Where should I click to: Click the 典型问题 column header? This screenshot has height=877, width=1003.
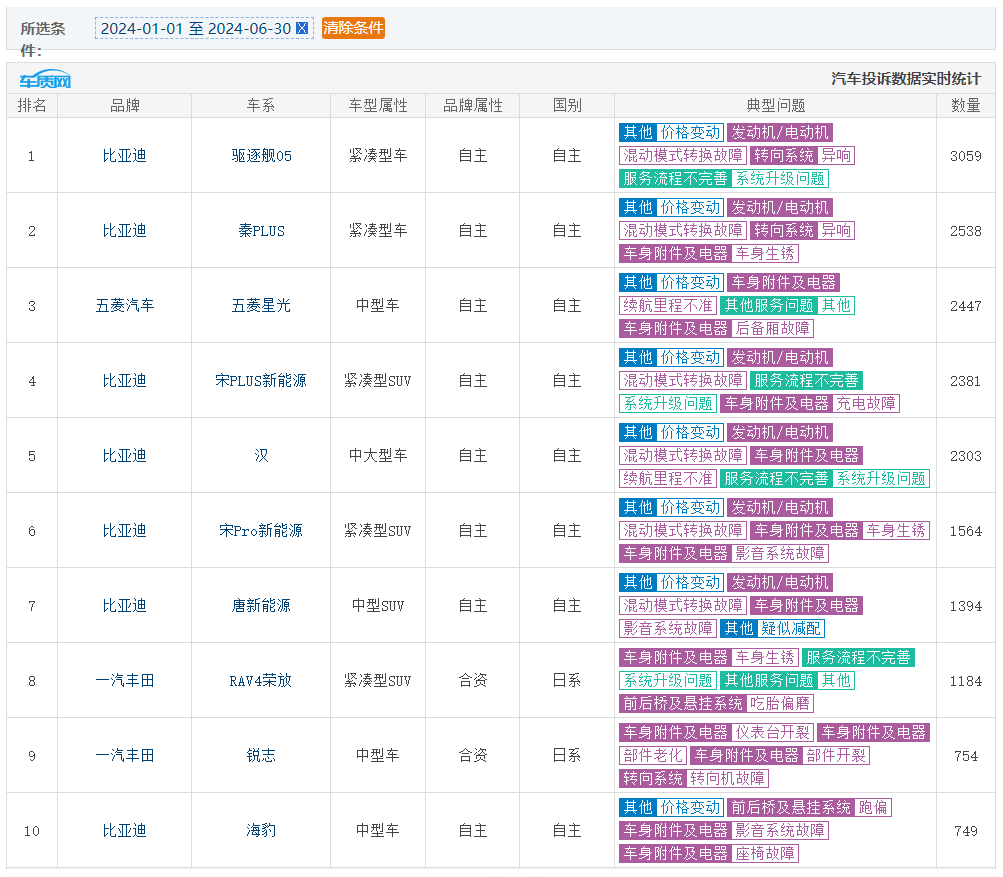(775, 106)
